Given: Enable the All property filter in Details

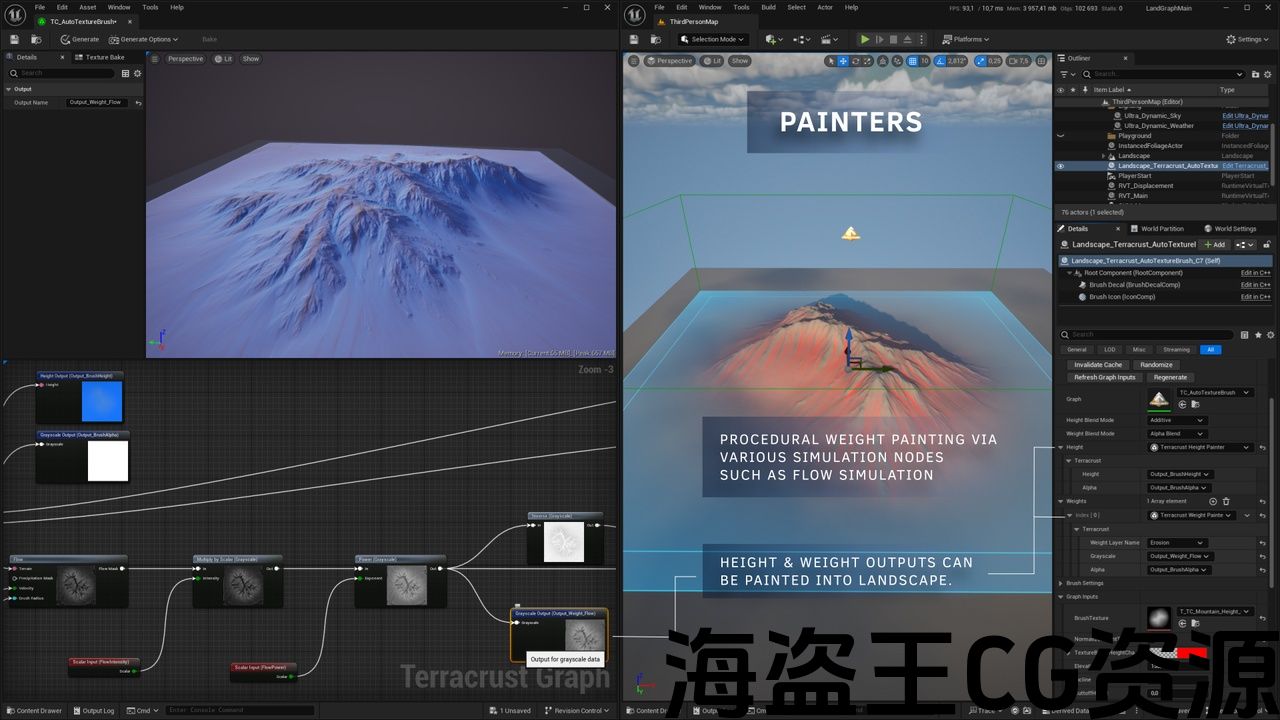Looking at the screenshot, I should (x=1210, y=350).
